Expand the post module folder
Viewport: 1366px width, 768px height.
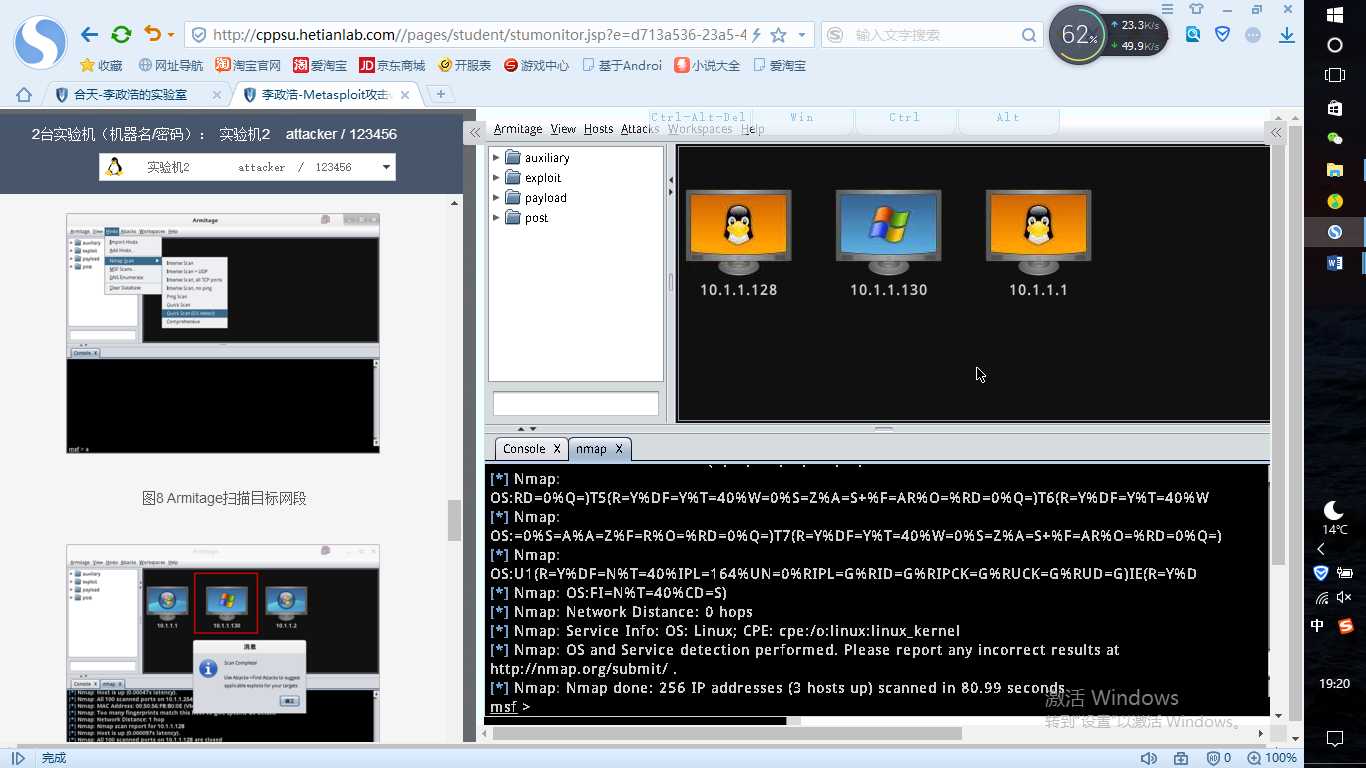(496, 218)
